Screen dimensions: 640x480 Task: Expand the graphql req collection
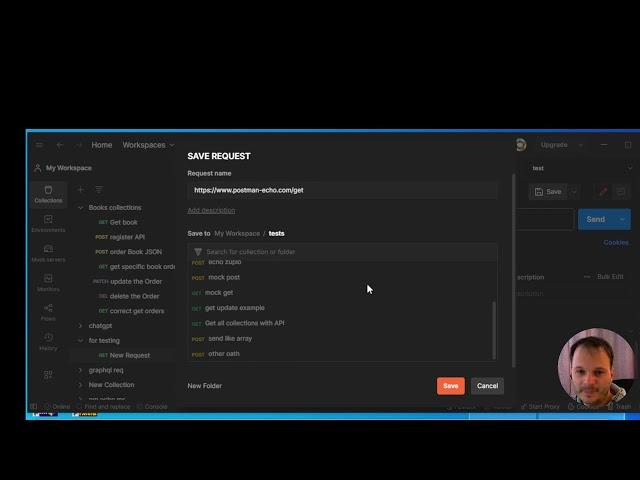pos(80,370)
